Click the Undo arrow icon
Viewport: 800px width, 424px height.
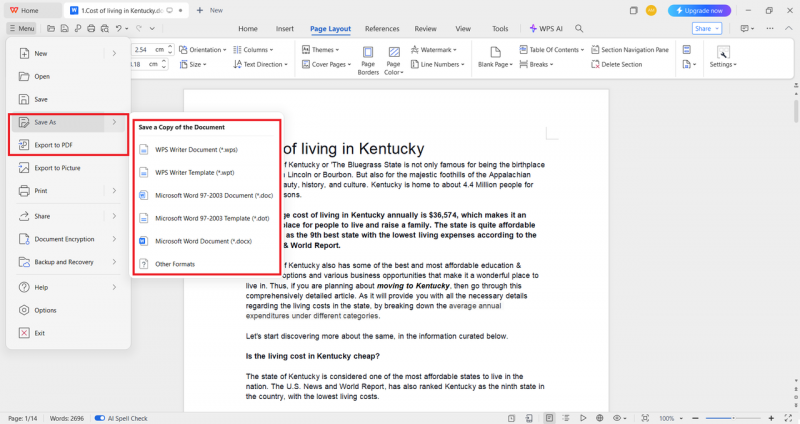tap(118, 29)
